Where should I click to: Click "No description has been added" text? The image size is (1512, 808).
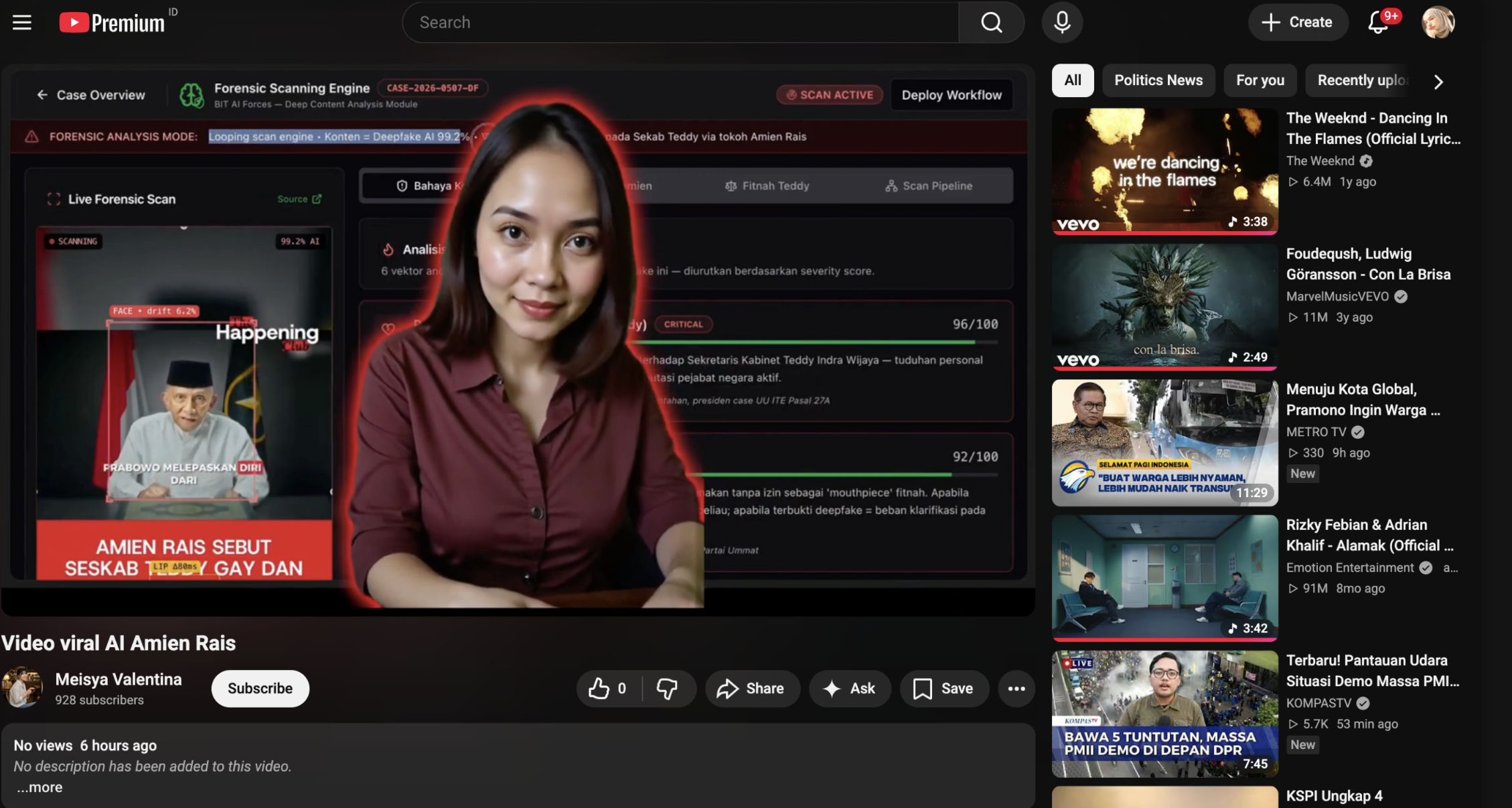[153, 766]
